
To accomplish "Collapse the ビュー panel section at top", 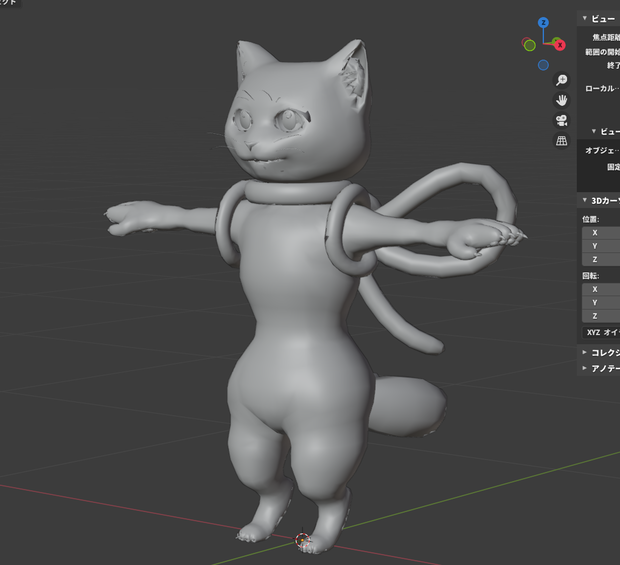I will click(599, 19).
